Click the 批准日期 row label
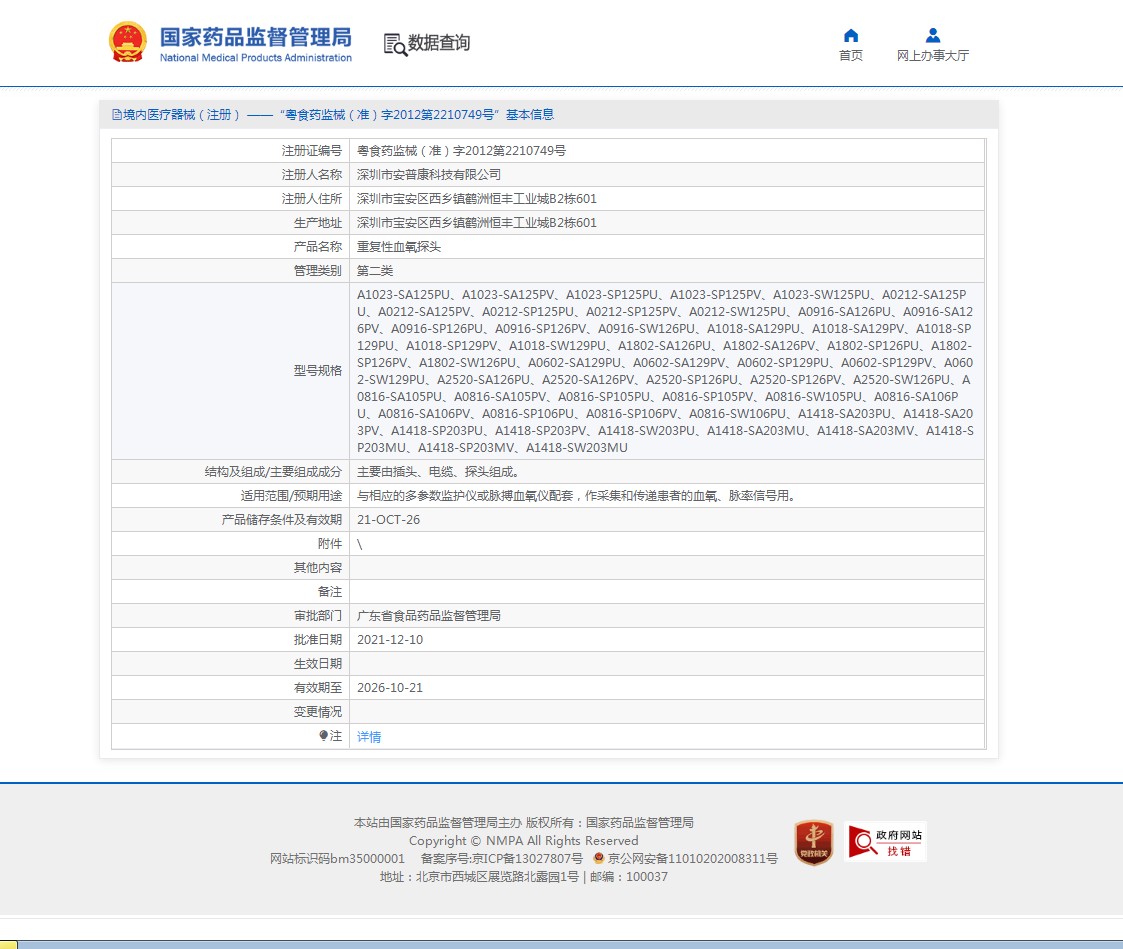The width and height of the screenshot is (1123, 949). 317,640
